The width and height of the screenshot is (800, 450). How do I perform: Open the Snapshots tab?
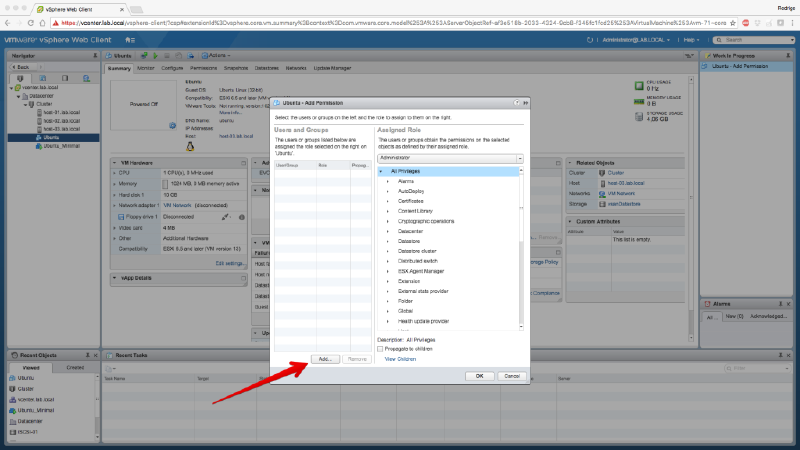pos(237,67)
